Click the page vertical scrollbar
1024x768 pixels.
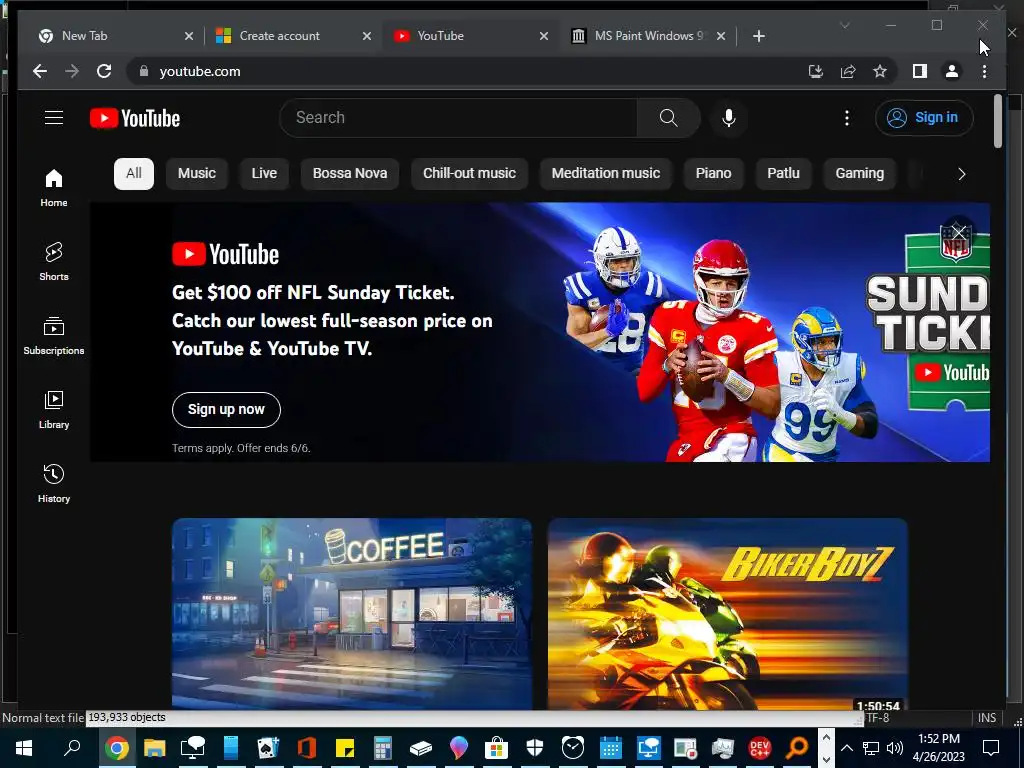point(997,121)
